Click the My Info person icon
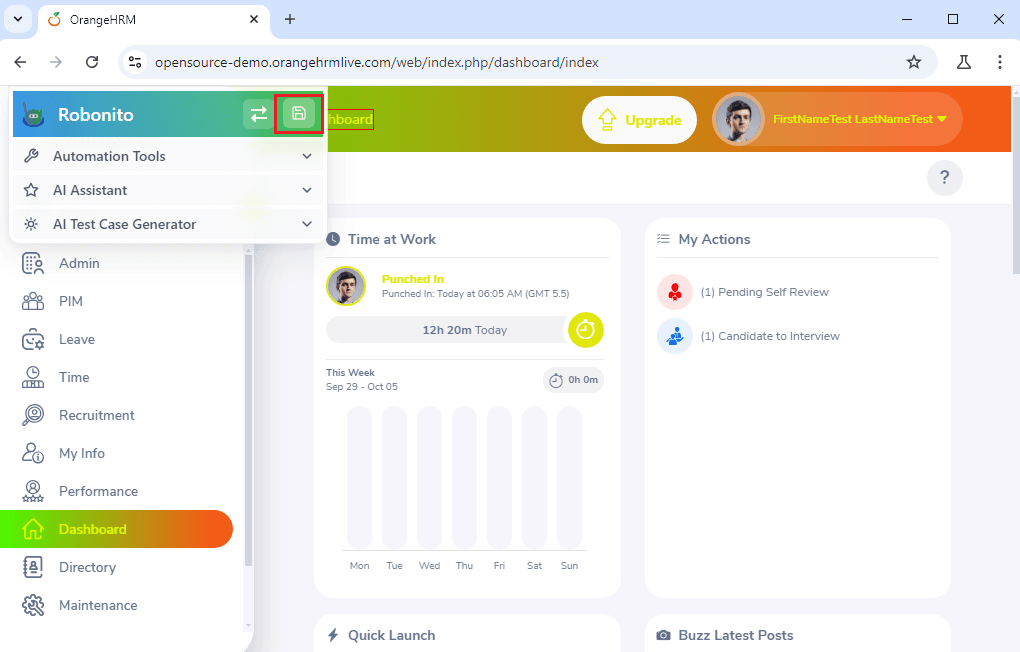Viewport: 1020px width, 652px height. click(x=33, y=453)
